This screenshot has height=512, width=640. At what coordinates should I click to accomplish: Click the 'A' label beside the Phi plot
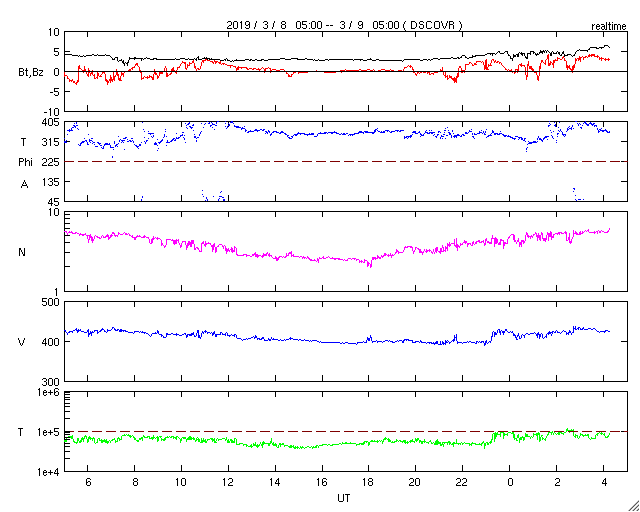[x=24, y=185]
